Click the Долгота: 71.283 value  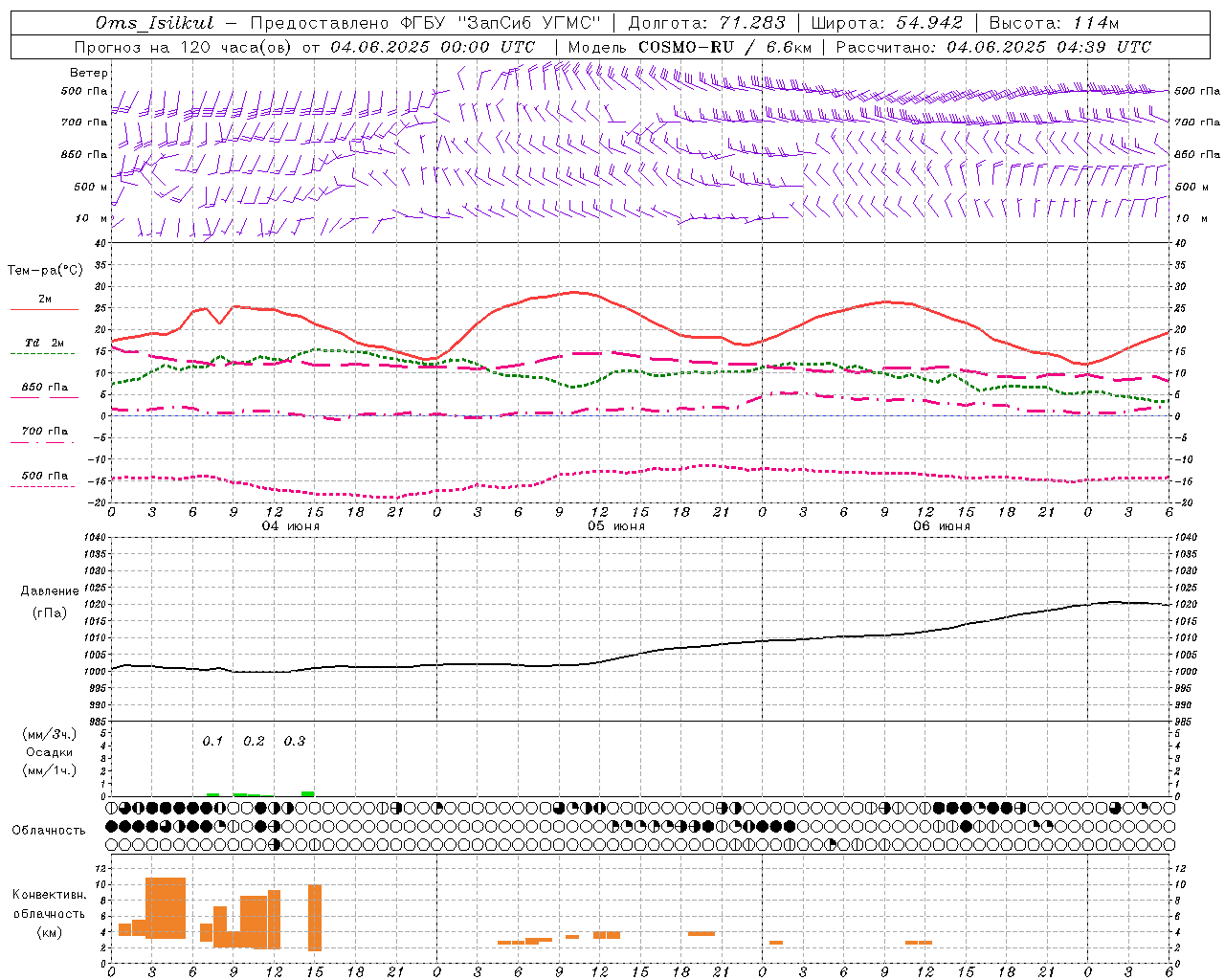[x=706, y=23]
